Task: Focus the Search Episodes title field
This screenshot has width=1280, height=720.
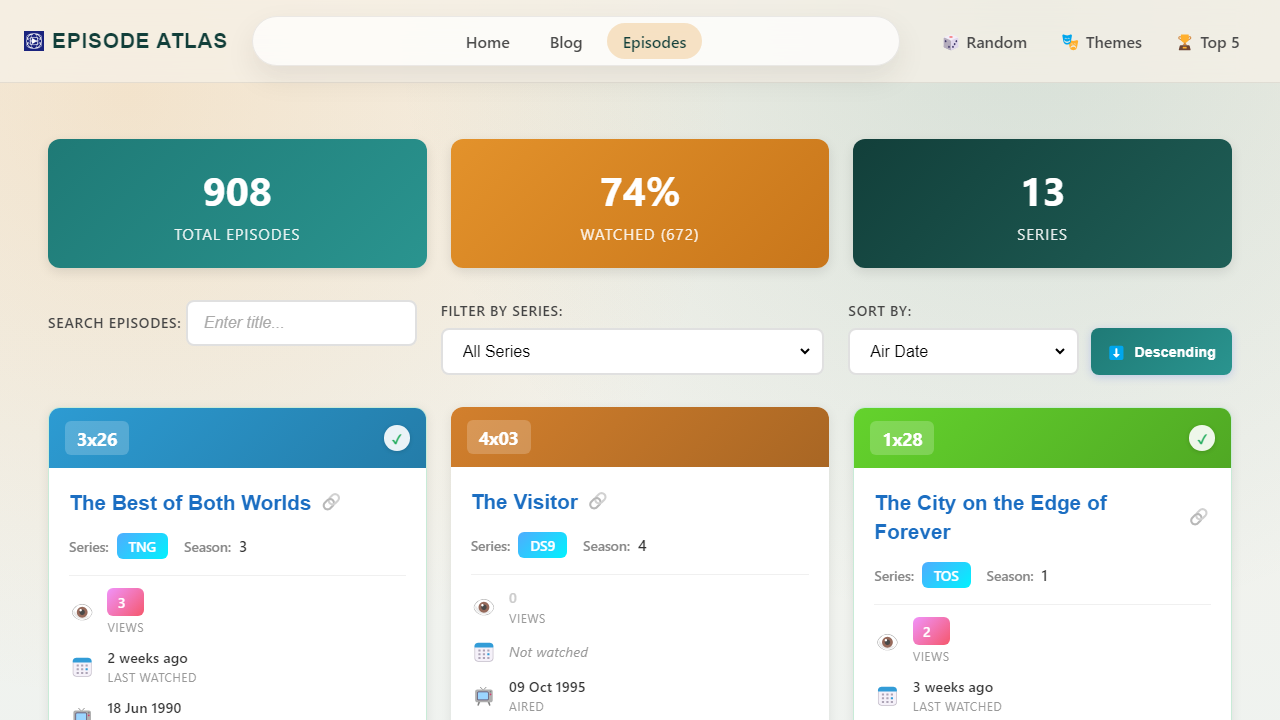Action: click(301, 323)
